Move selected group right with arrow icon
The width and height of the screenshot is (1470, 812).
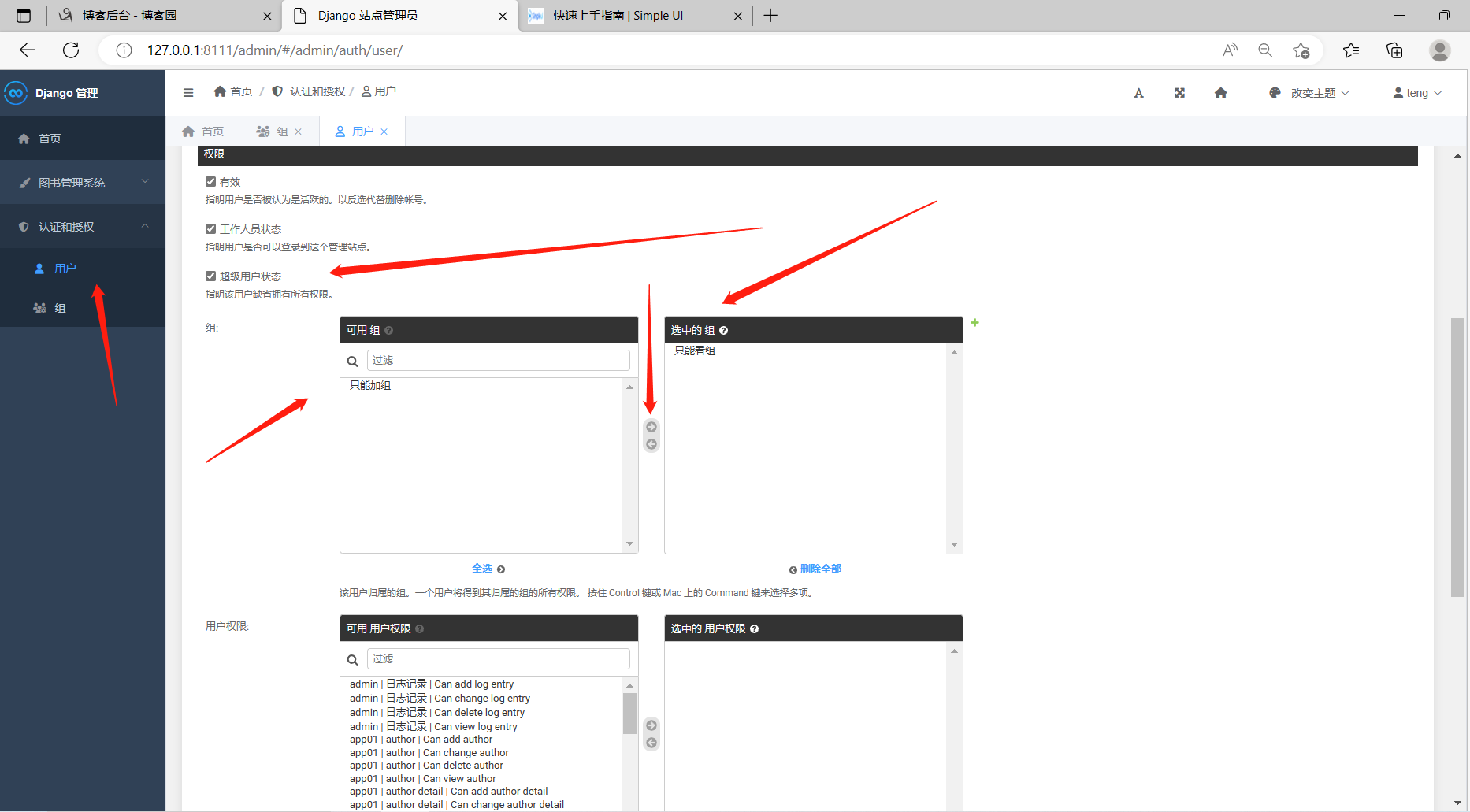tap(651, 427)
